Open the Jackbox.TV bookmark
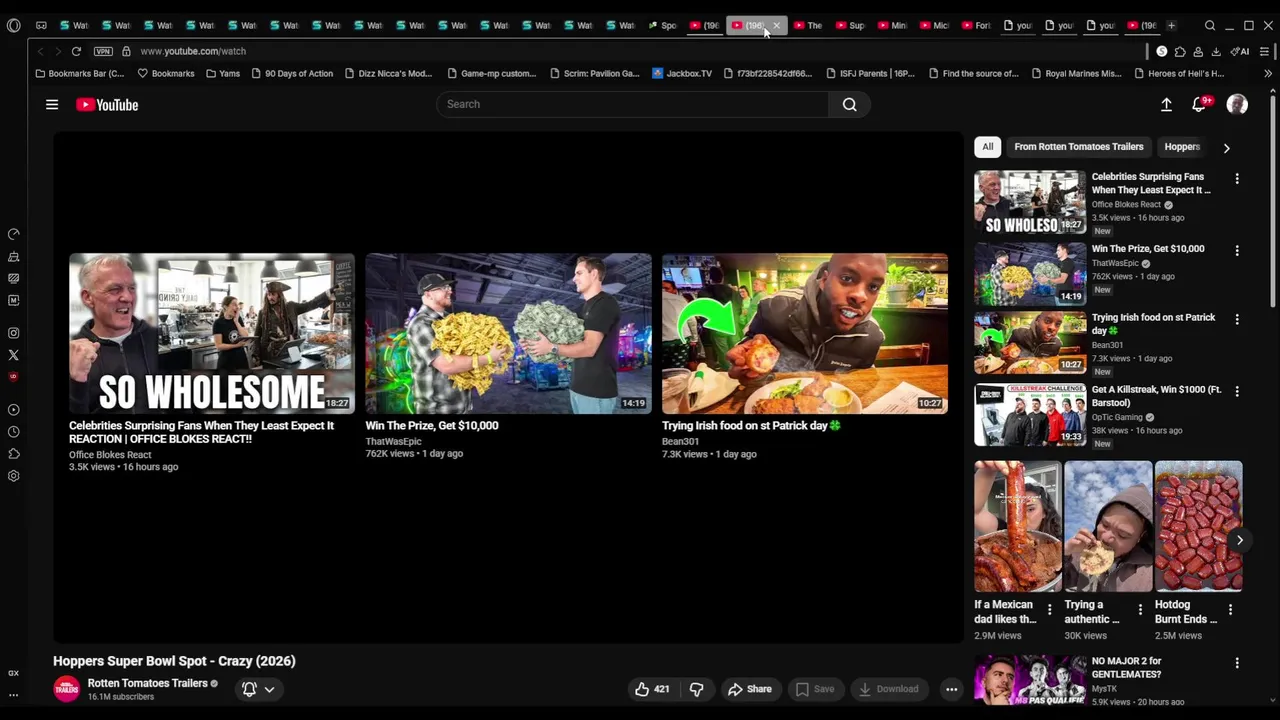The width and height of the screenshot is (1280, 720). 682,73
